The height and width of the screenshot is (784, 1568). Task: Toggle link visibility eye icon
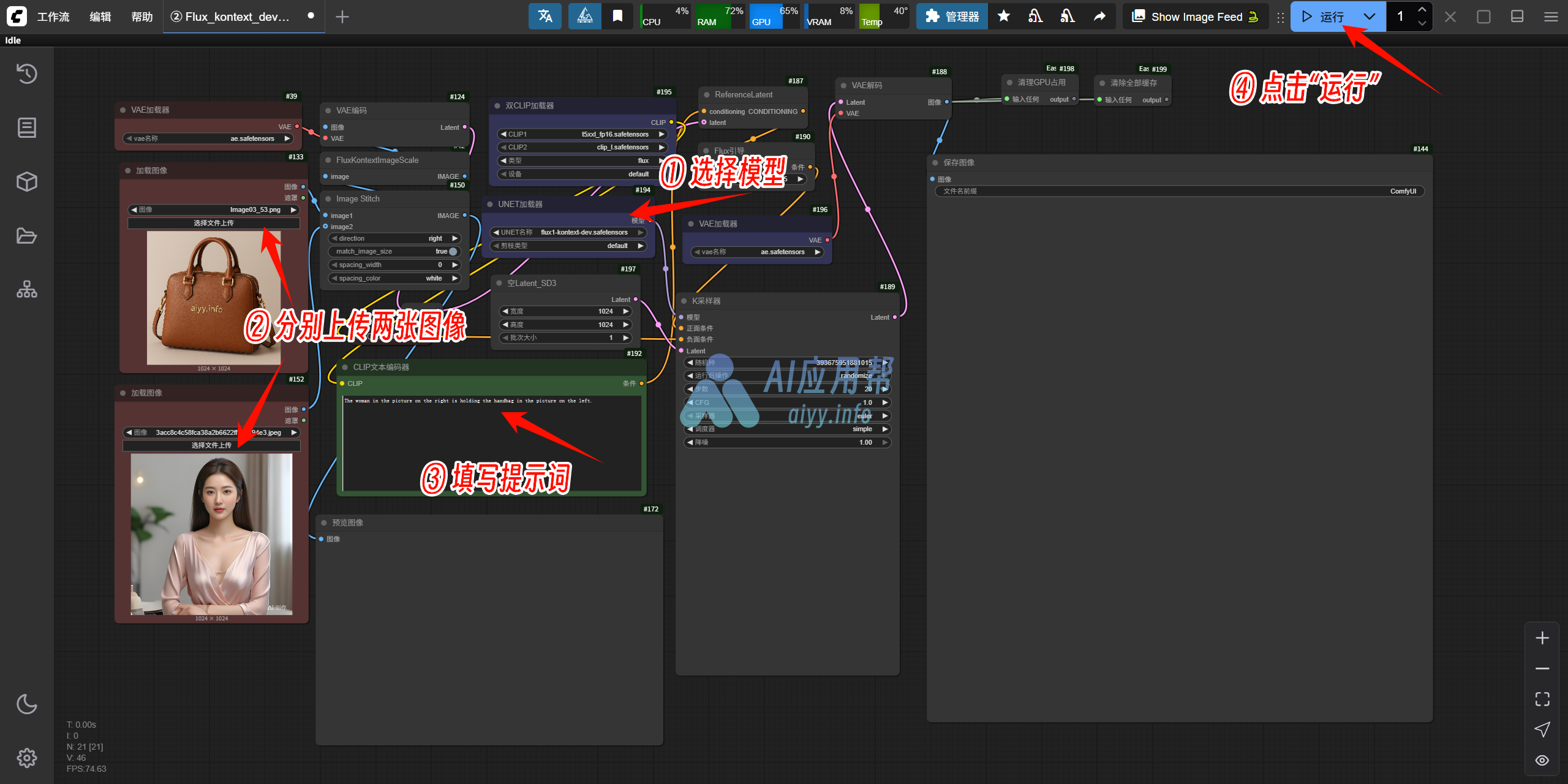coord(1542,760)
